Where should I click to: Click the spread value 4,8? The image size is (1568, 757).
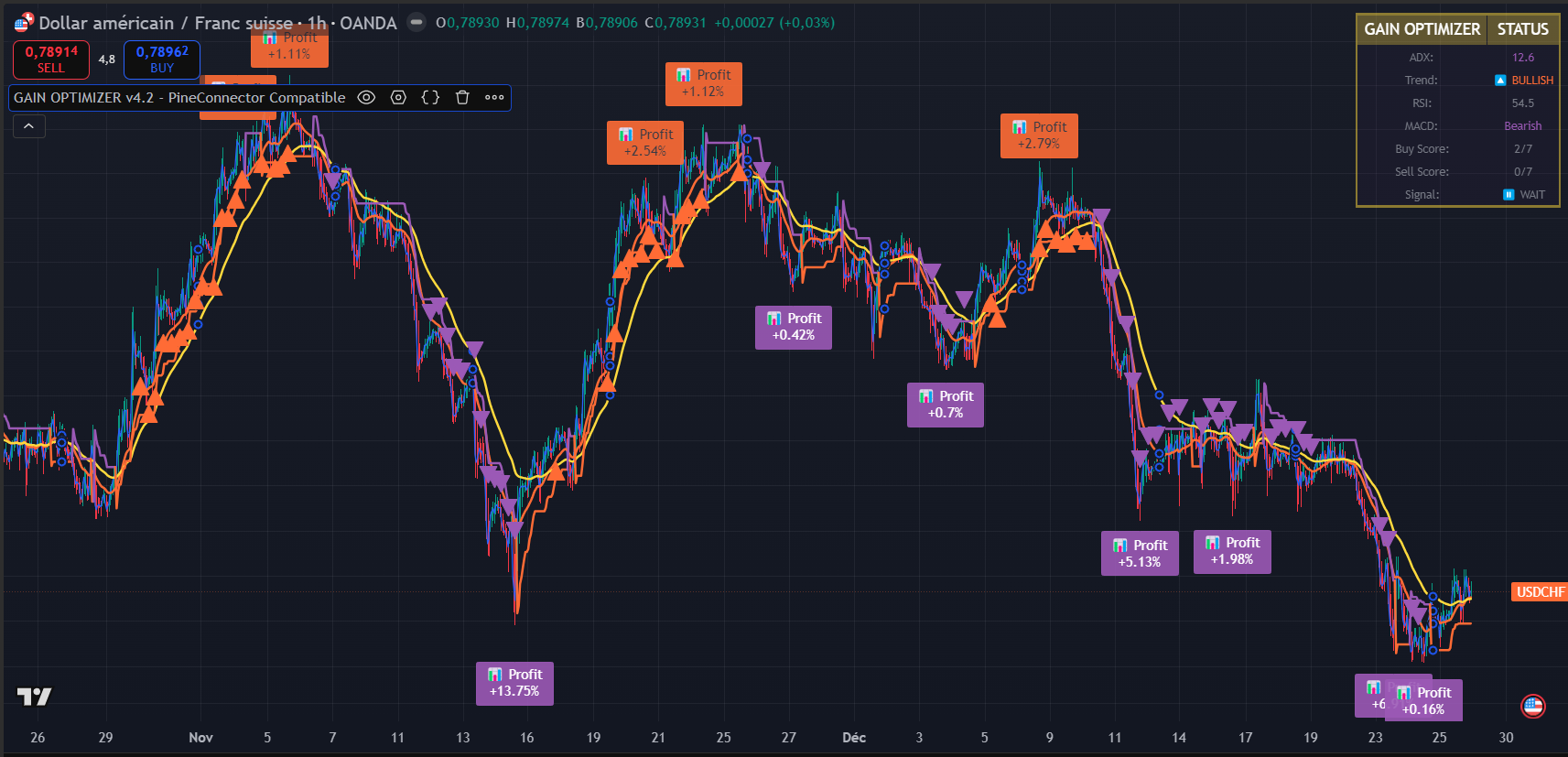point(107,59)
